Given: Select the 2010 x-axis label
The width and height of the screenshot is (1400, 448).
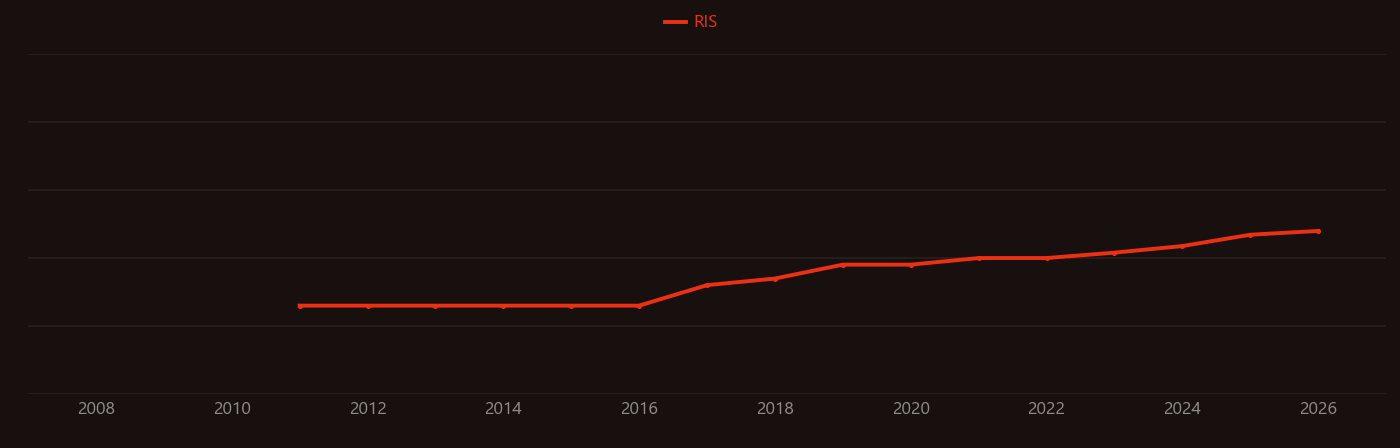Looking at the screenshot, I should (232, 409).
